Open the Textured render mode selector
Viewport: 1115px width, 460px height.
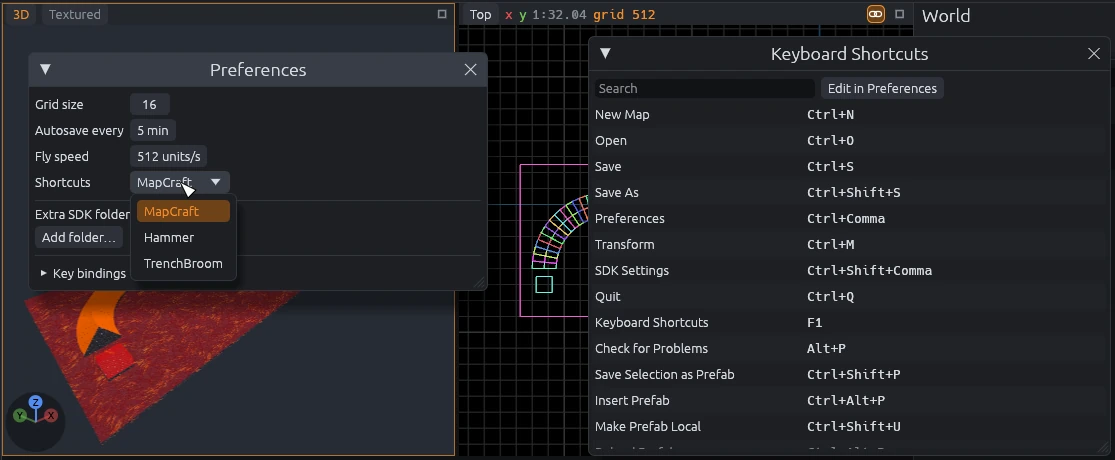click(x=75, y=14)
